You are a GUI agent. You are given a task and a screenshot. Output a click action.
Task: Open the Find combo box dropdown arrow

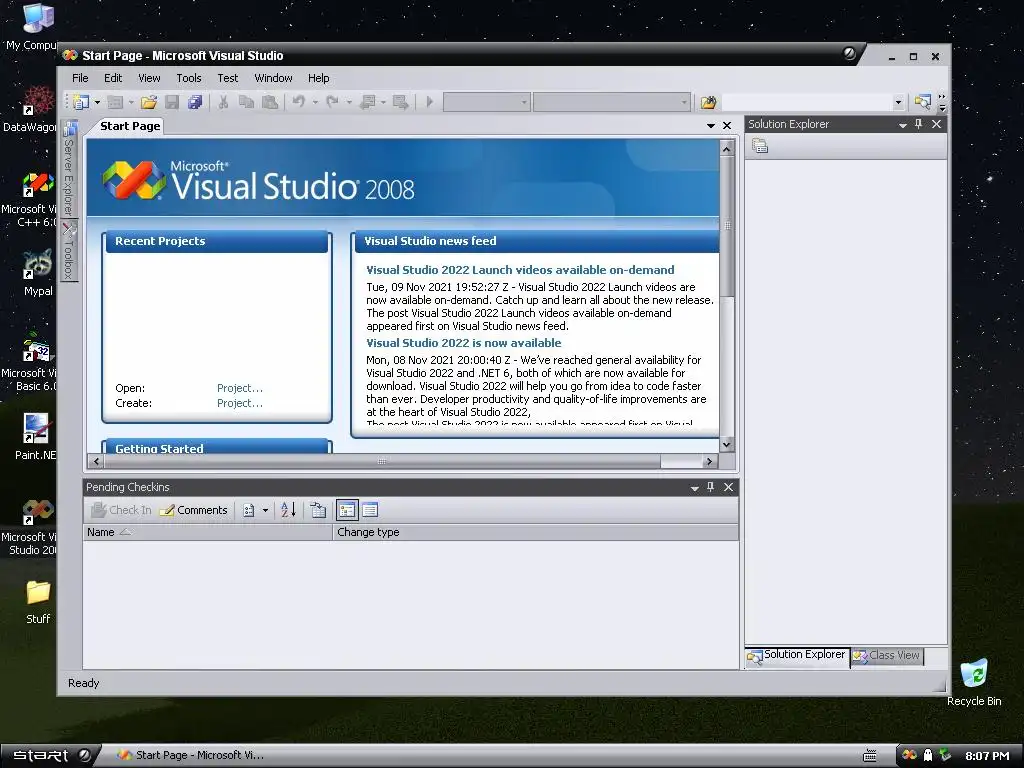click(899, 102)
